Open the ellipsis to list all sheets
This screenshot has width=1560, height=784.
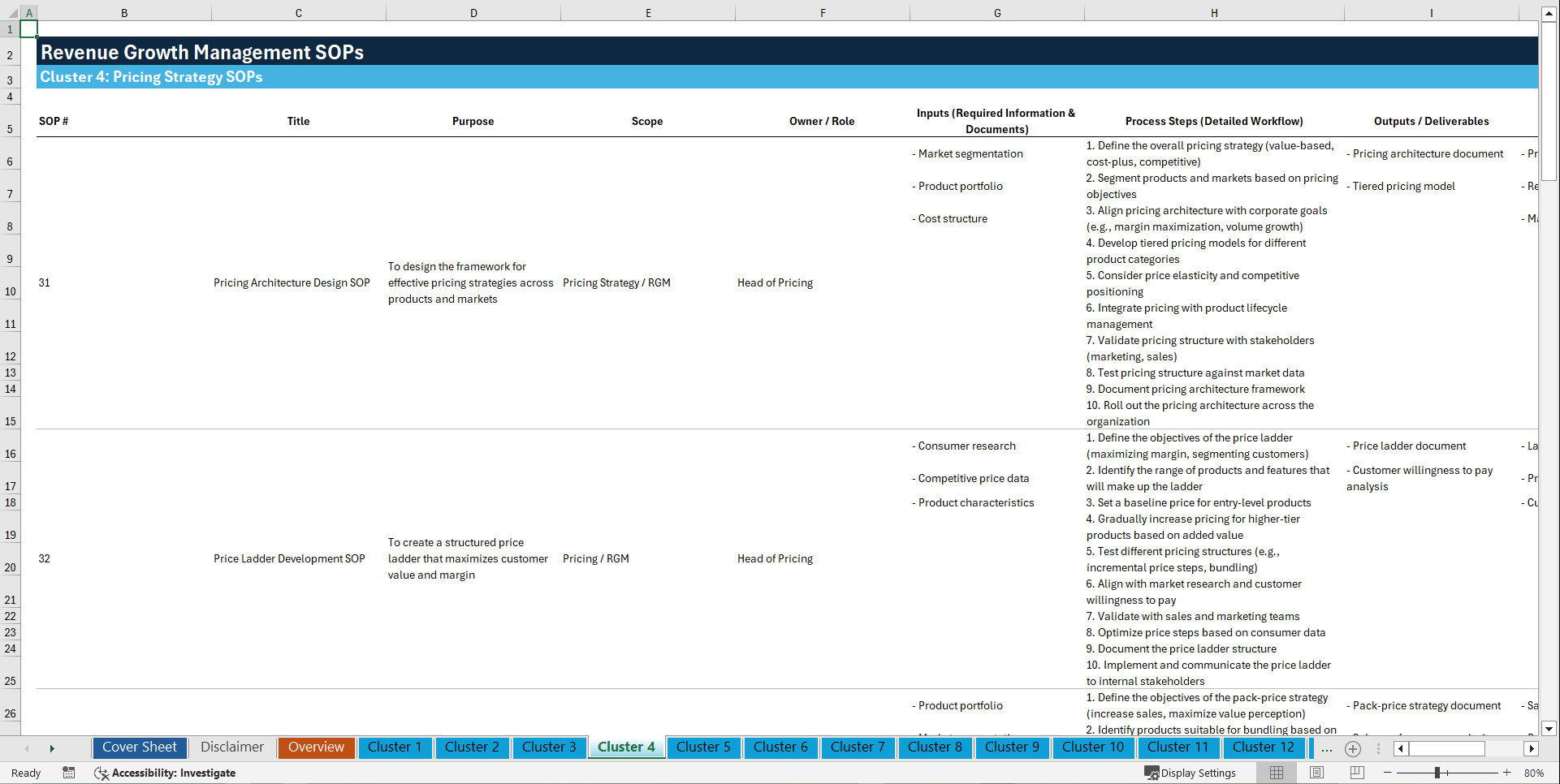tap(1327, 749)
